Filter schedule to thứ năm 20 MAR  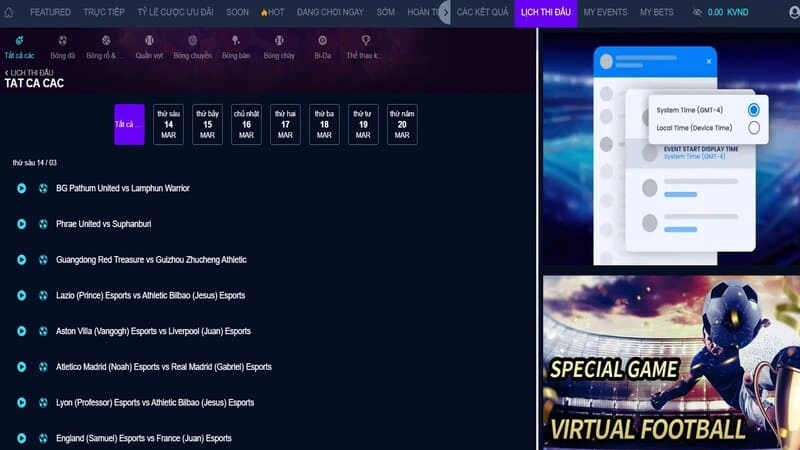pos(402,124)
